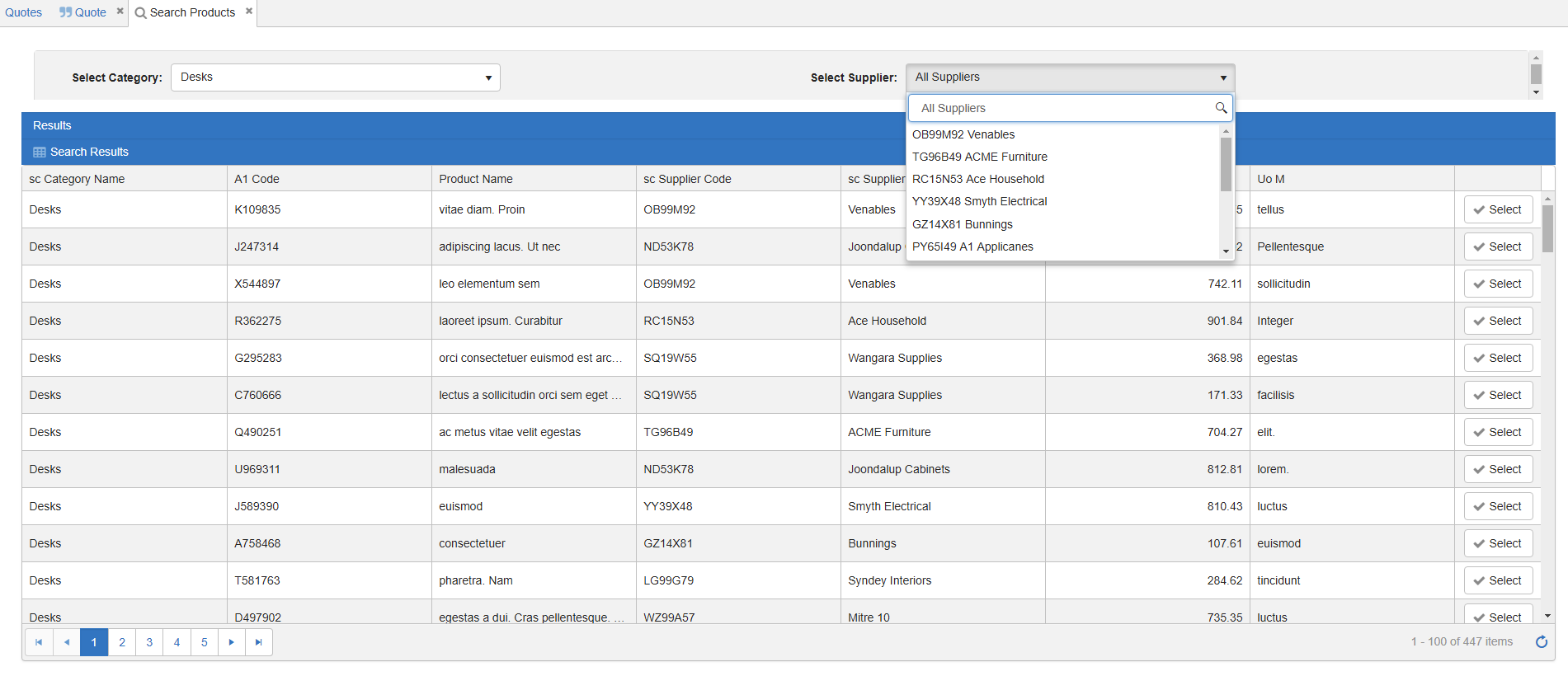
Task: Select product R362275 laoreet ipsum
Action: (1498, 321)
